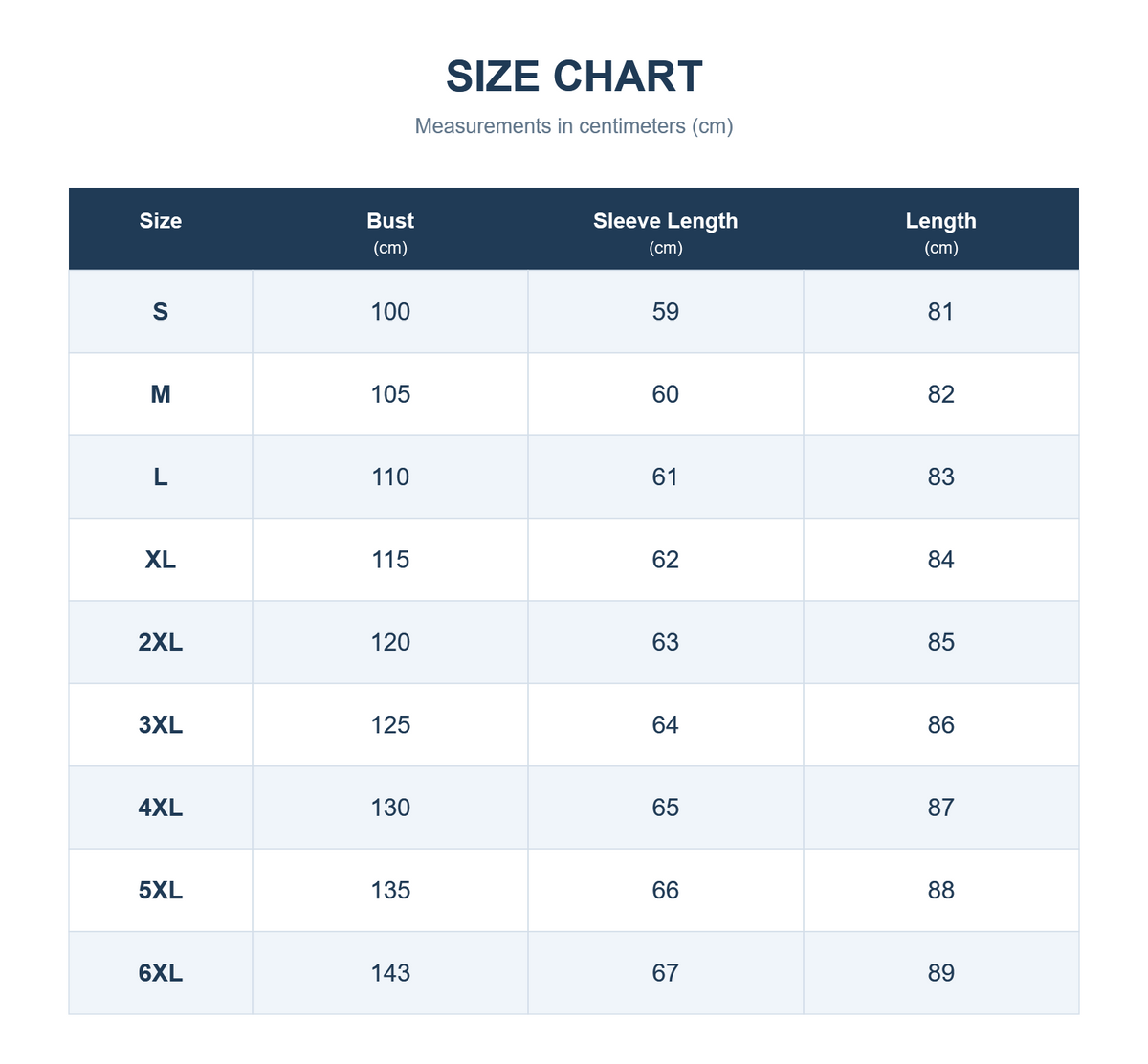Click bust value 100 for size S
The height and width of the screenshot is (1064, 1148).
tap(390, 311)
